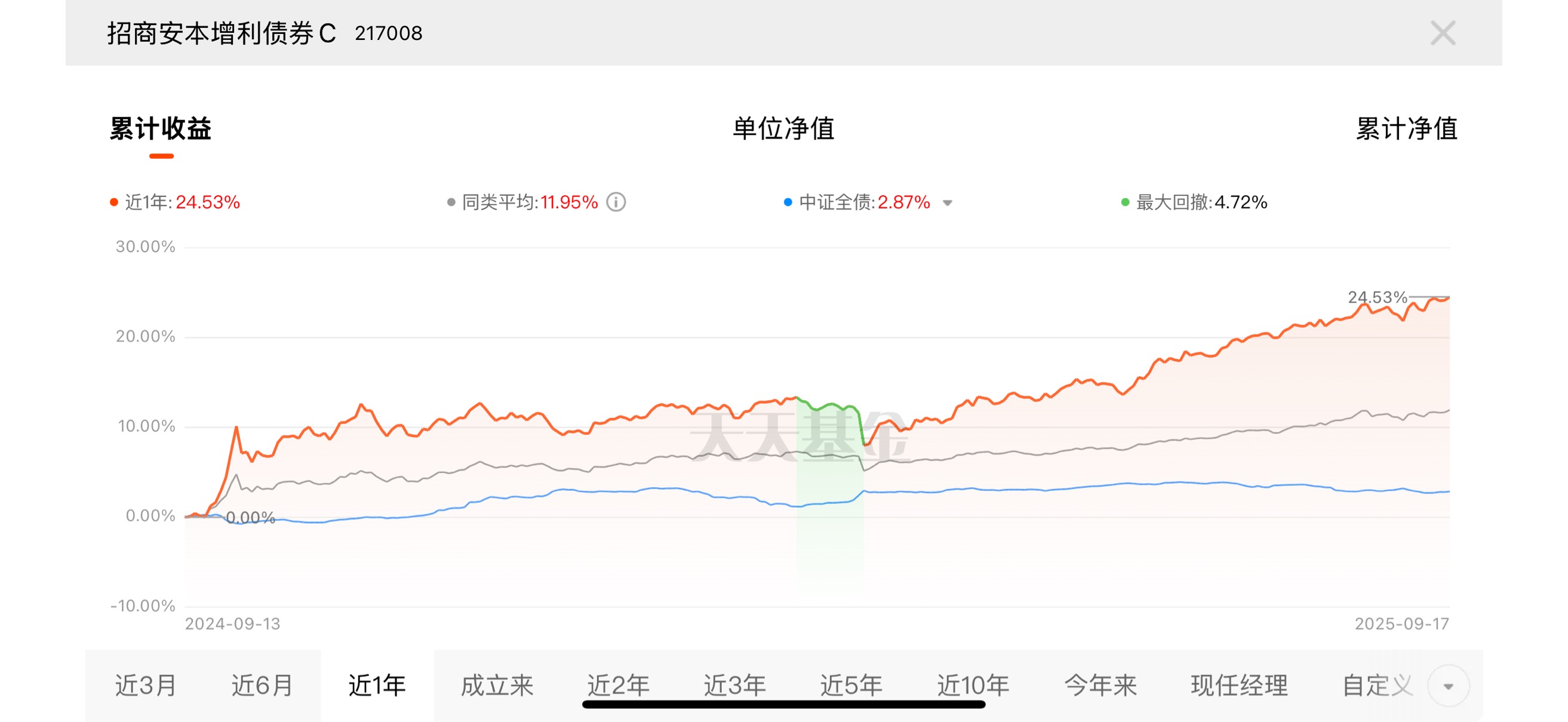This screenshot has height=722, width=1568.
Task: Choose the 近10年 period
Action: tap(973, 686)
